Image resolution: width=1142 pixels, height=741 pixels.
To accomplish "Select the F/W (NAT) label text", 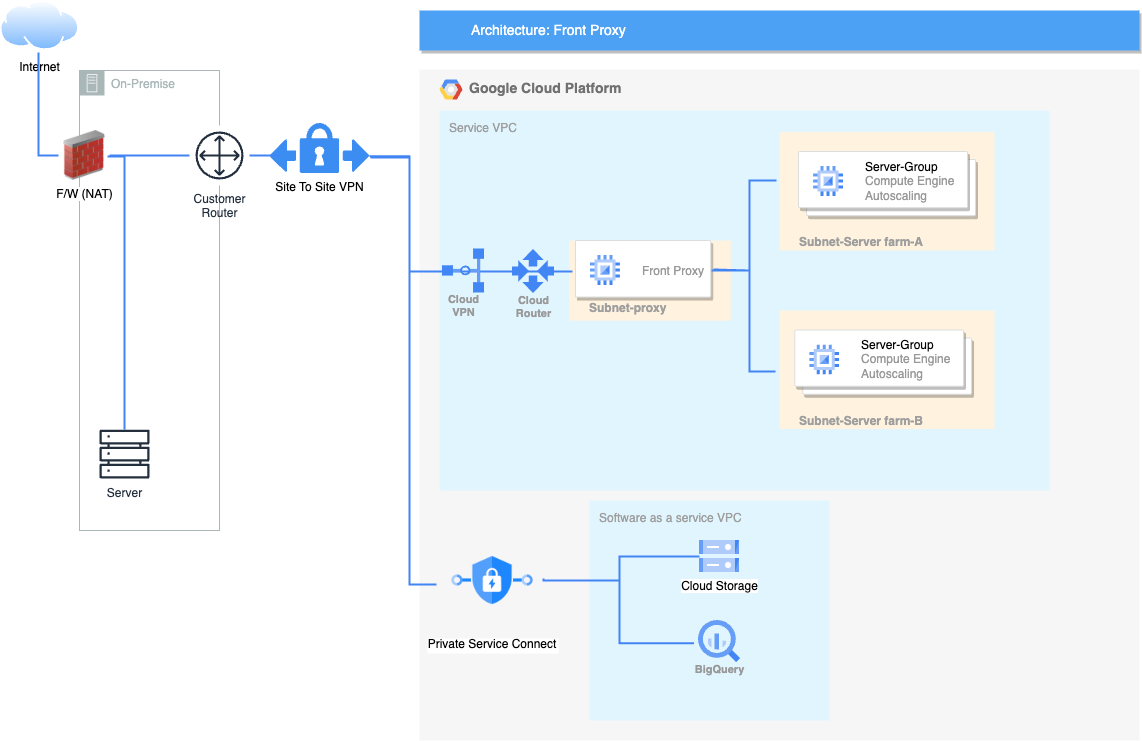I will (x=84, y=194).
